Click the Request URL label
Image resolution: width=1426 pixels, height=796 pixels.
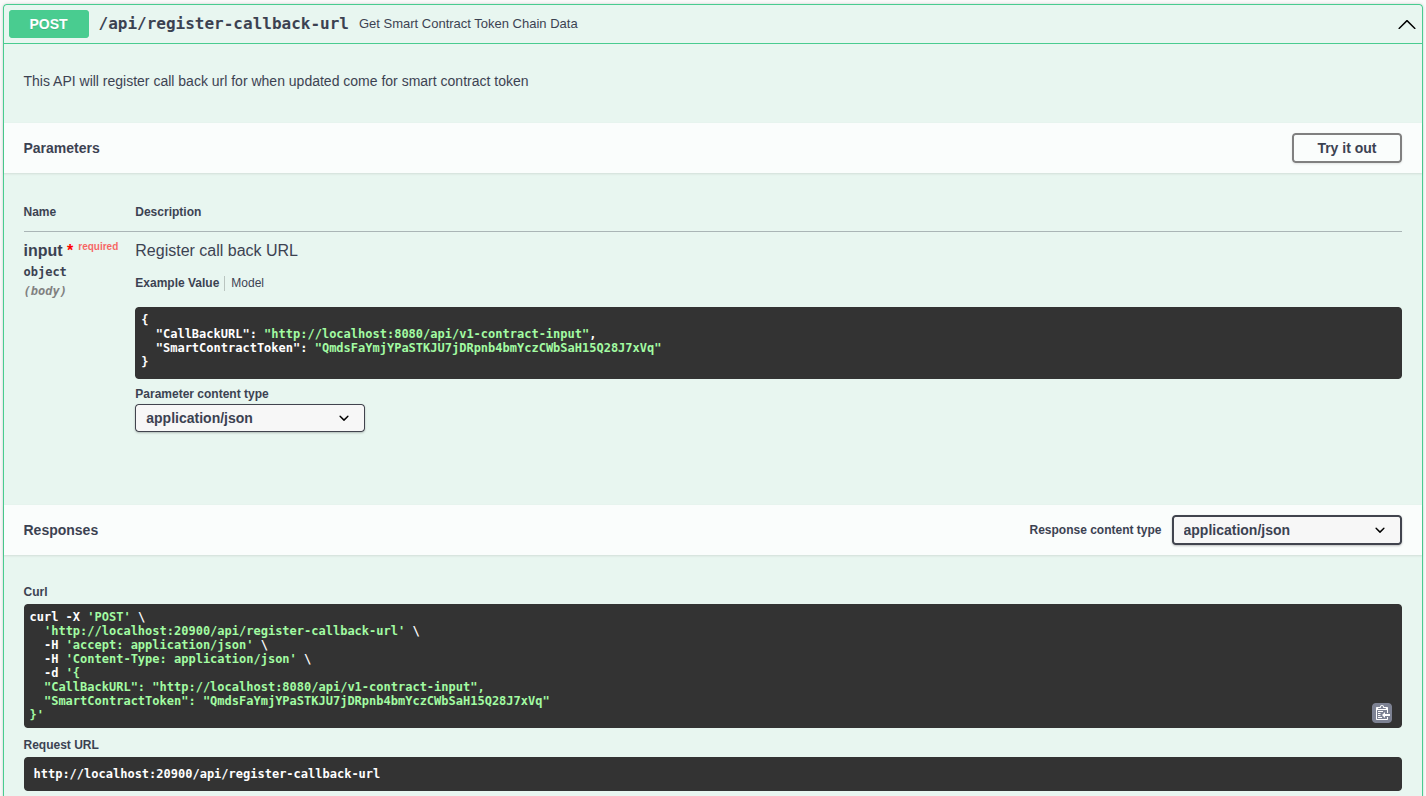[x=61, y=745]
